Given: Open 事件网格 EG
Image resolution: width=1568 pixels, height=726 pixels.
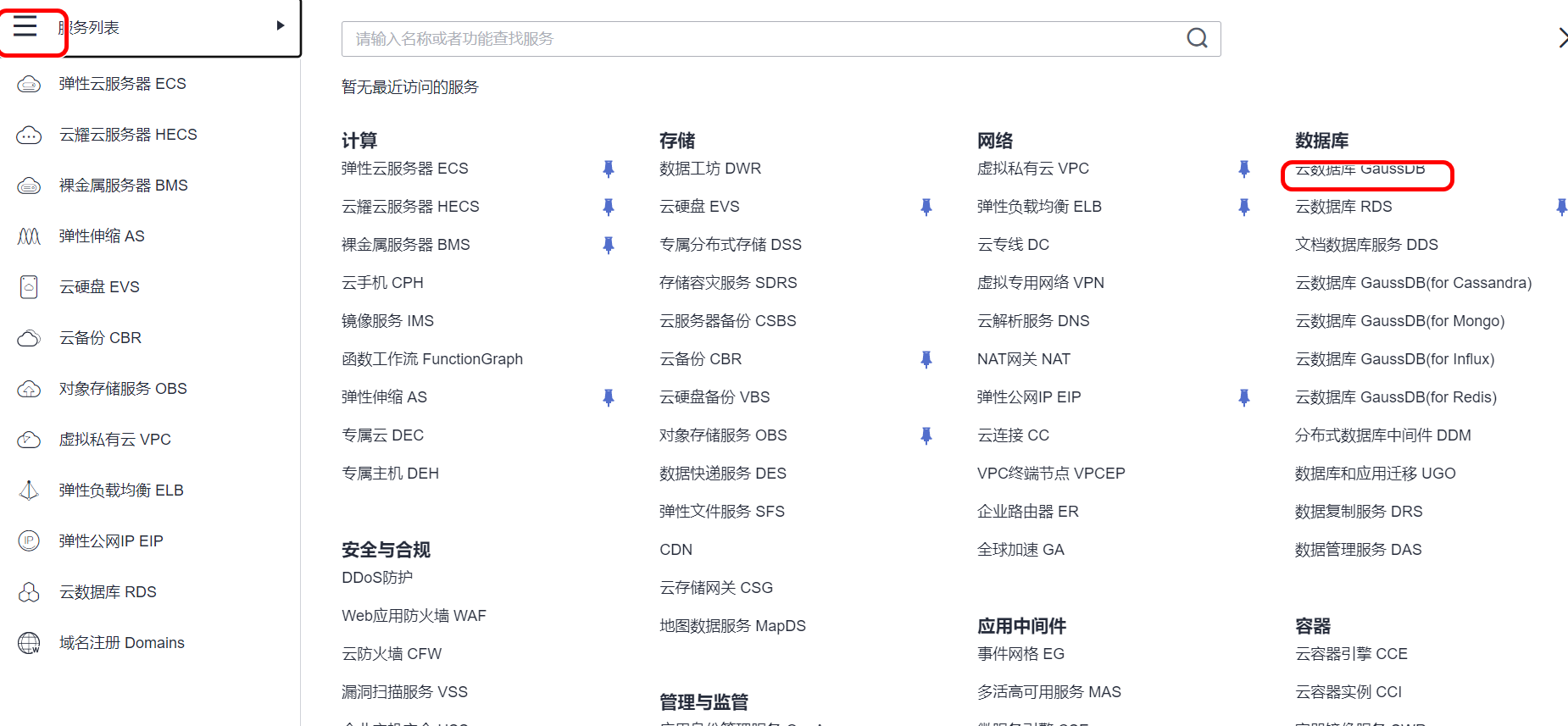Looking at the screenshot, I should (x=1020, y=654).
